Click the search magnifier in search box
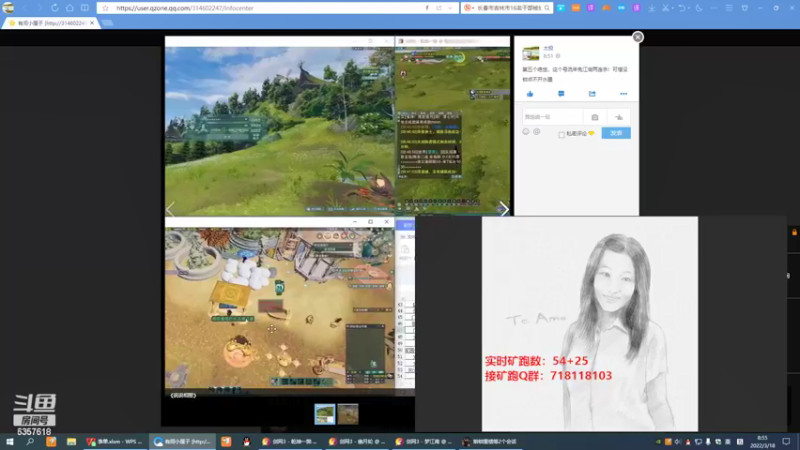Viewport: 800px width, 450px height. pyautogui.click(x=547, y=8)
